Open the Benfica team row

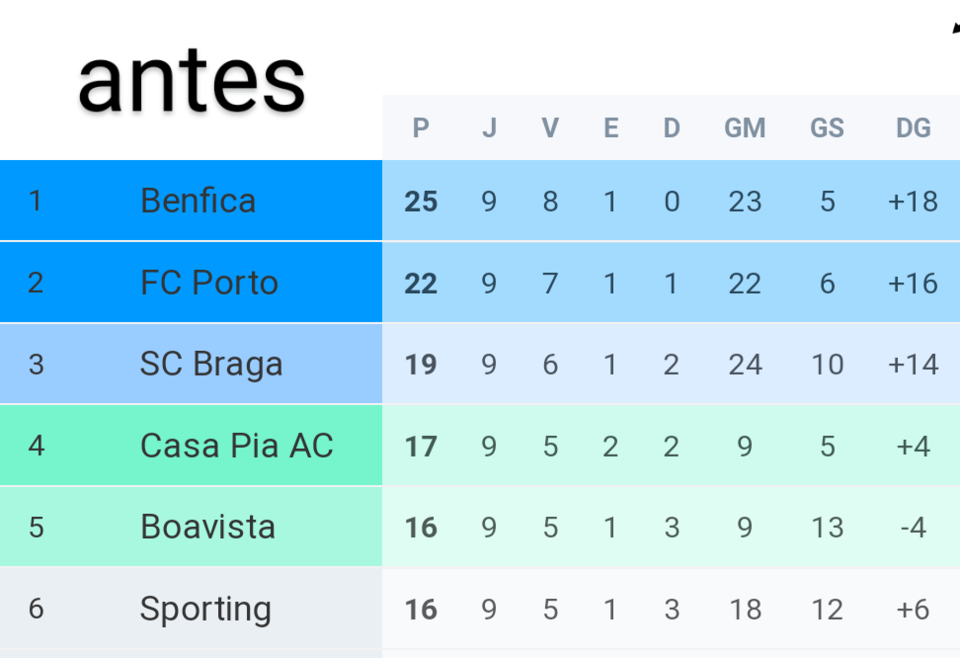198,201
